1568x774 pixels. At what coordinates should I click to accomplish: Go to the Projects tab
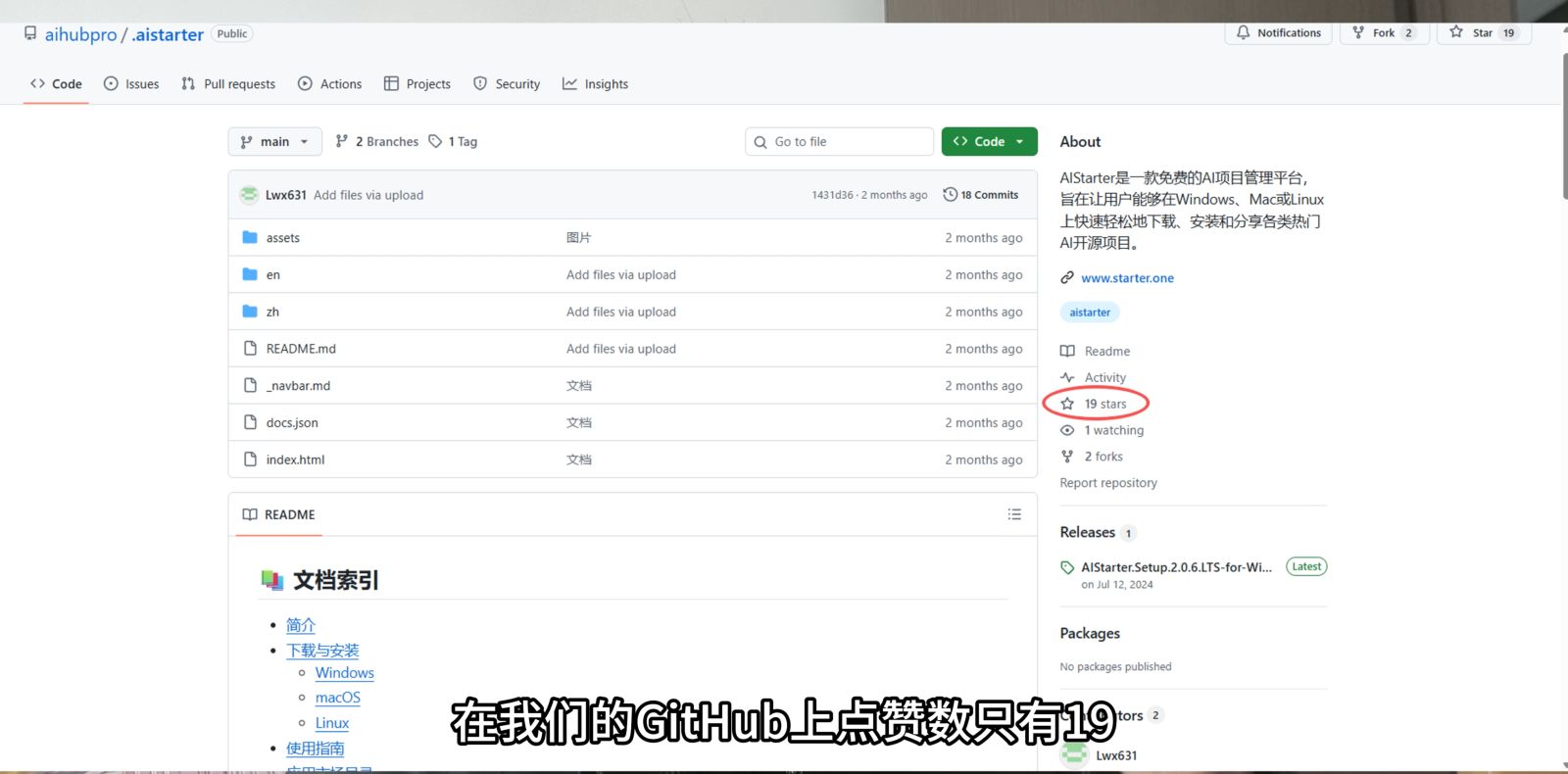(x=417, y=84)
